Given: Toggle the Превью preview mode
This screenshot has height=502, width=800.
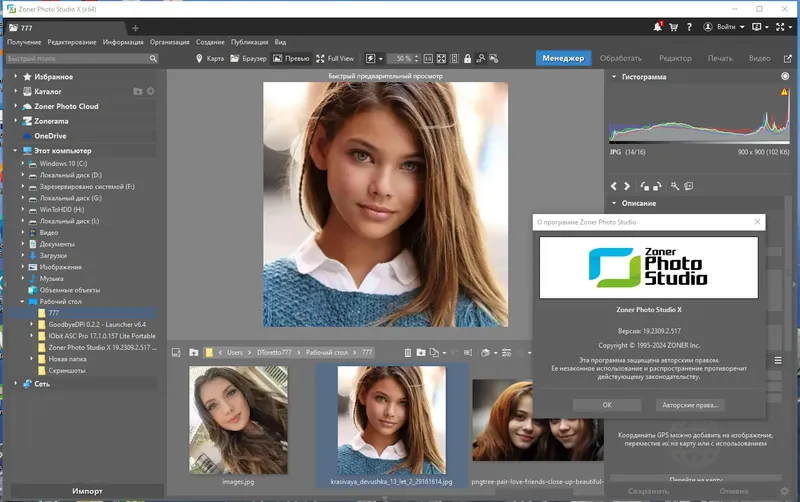Looking at the screenshot, I should click(291, 58).
